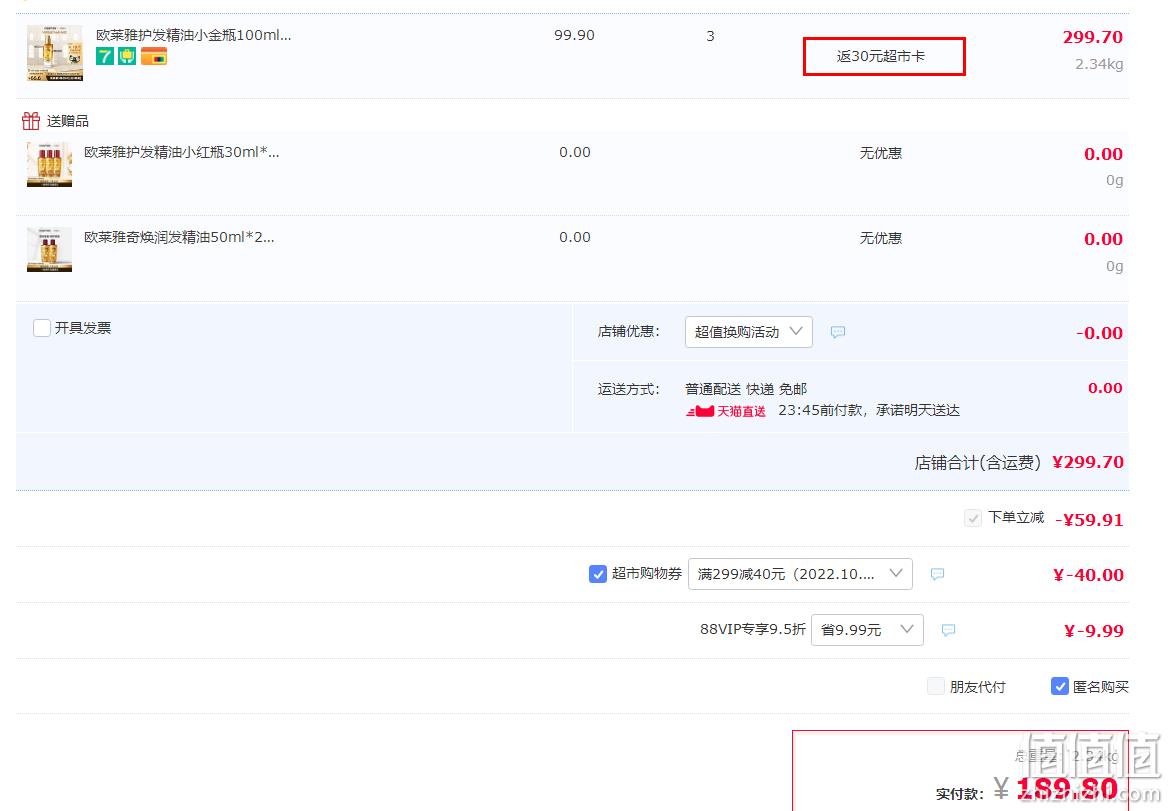Click the 无优惠 text in 小红瓶30ml row
The height and width of the screenshot is (811, 1170).
point(880,153)
